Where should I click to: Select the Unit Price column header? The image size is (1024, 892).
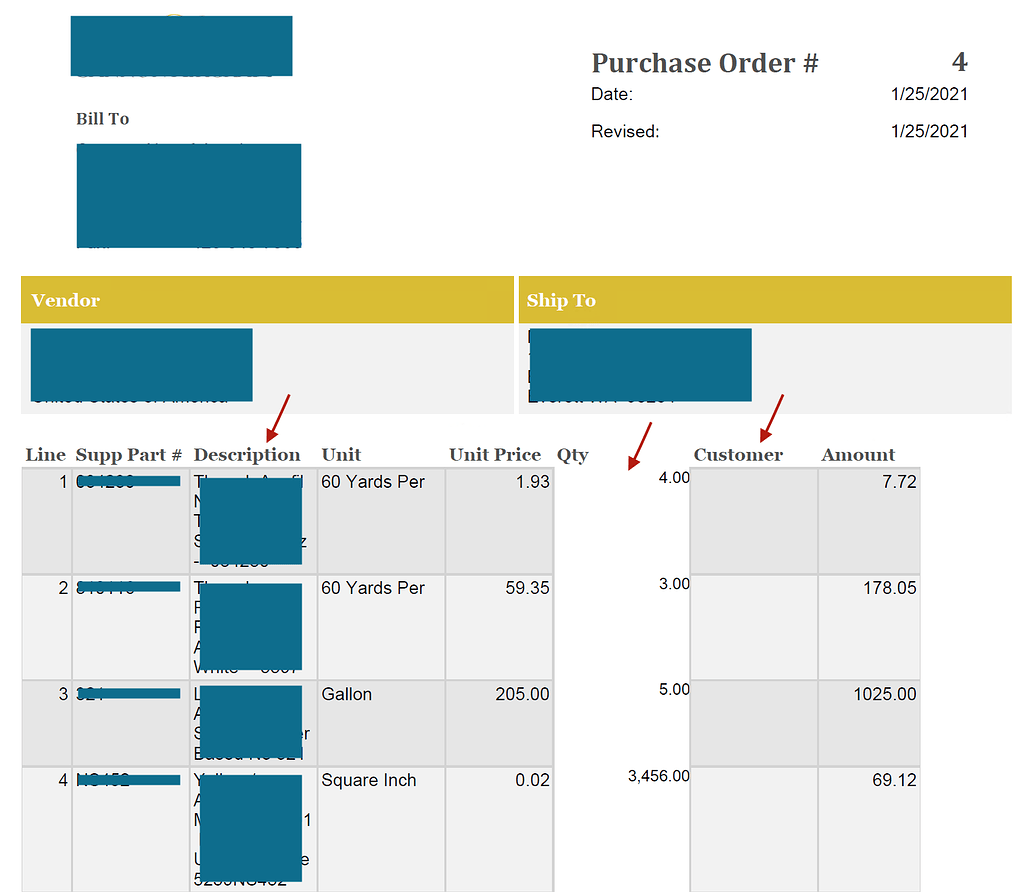point(494,454)
